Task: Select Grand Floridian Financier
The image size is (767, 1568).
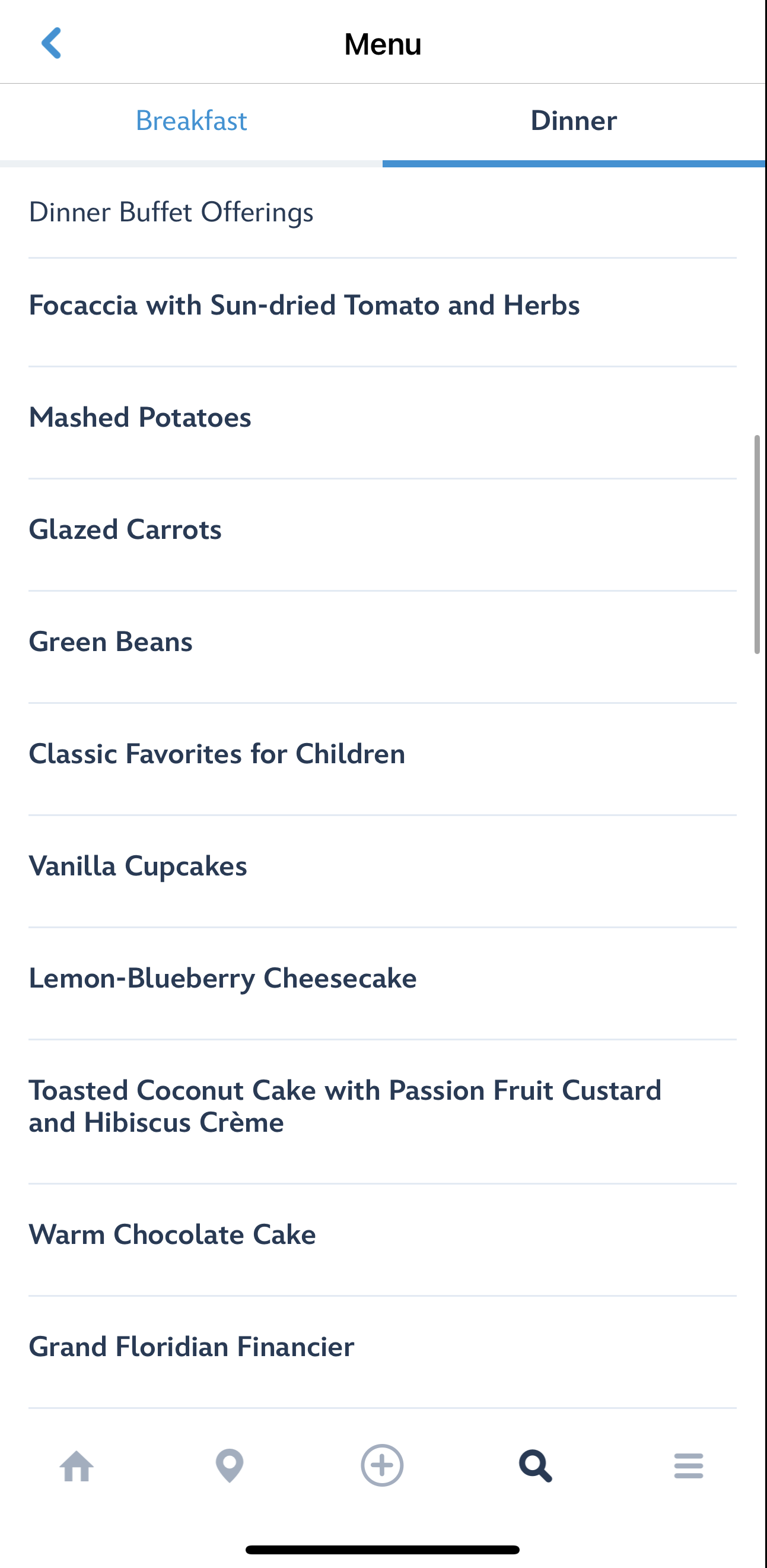Action: click(192, 1347)
